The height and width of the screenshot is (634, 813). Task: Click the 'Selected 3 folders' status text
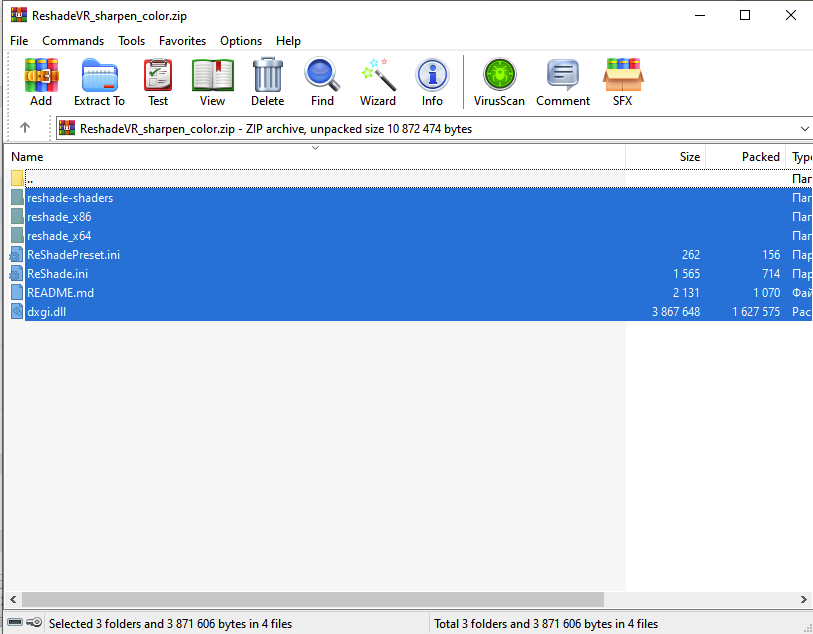(171, 624)
